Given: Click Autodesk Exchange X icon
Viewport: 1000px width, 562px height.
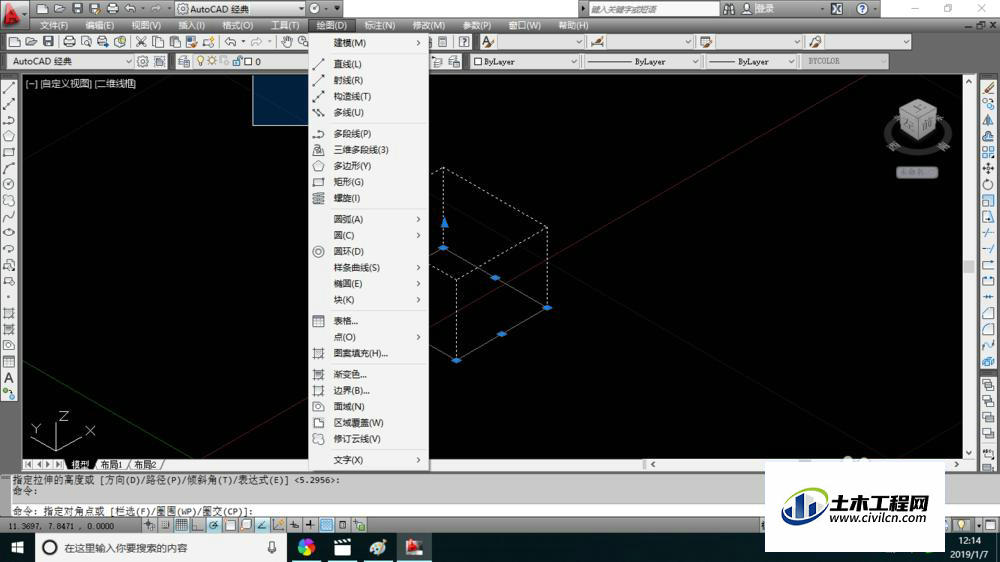Looking at the screenshot, I should point(837,9).
